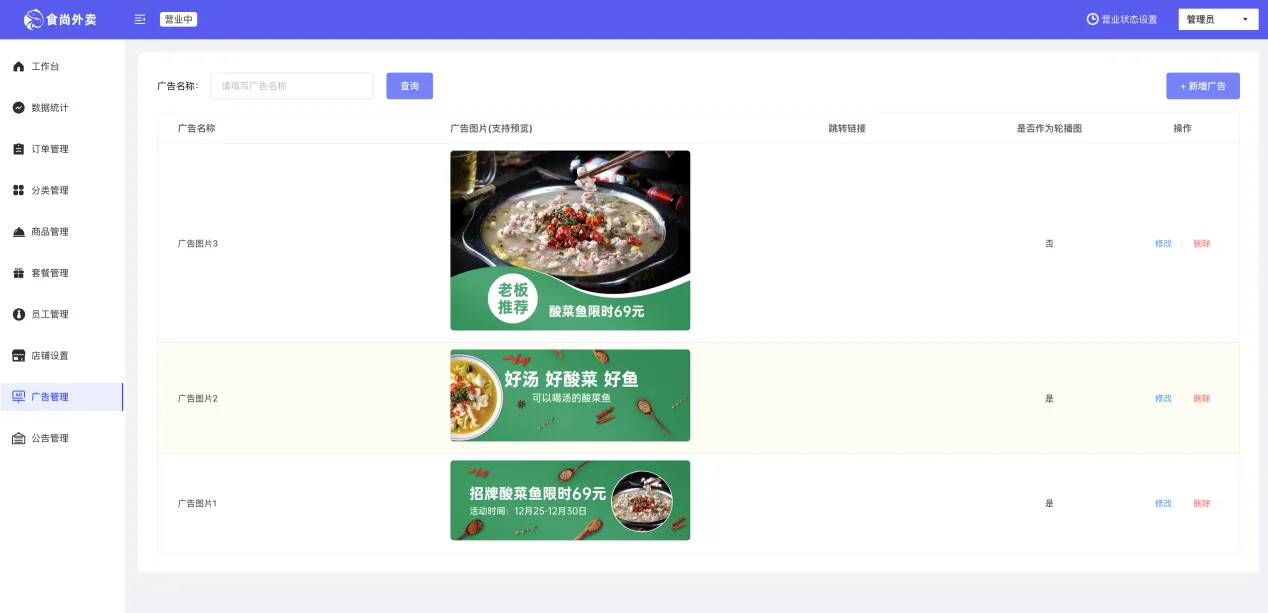Click the 工作台 home icon
This screenshot has height=613, width=1268.
(18, 66)
